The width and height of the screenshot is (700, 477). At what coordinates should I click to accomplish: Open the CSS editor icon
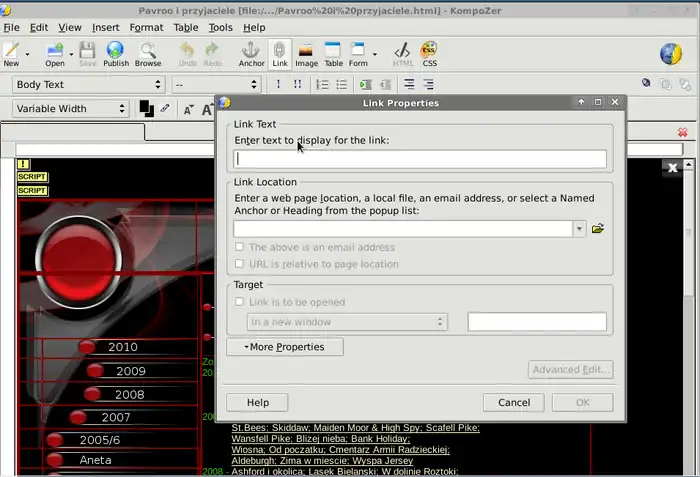(x=429, y=52)
